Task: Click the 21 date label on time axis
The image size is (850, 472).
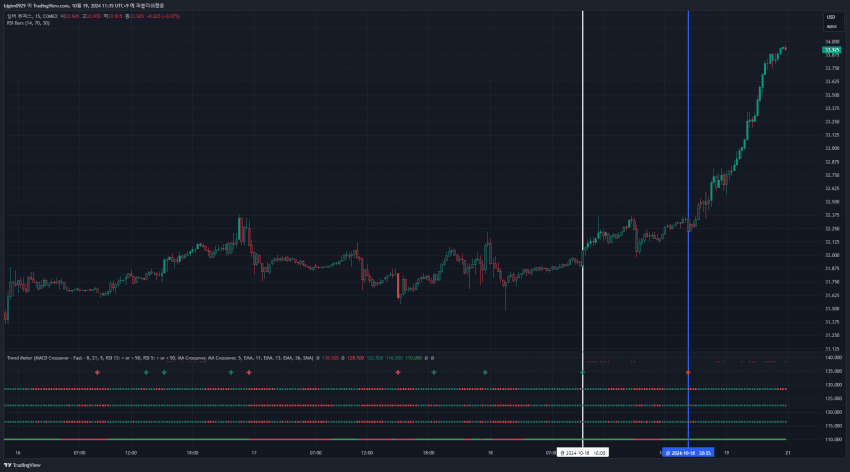Action: (x=787, y=452)
